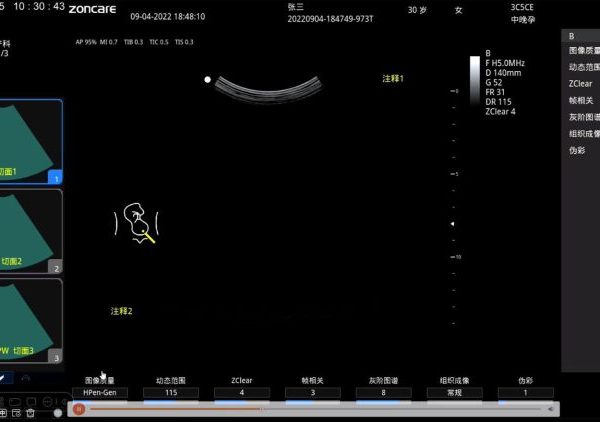Select 伪彩 in the right side panel
The width and height of the screenshot is (600, 422).
(577, 150)
